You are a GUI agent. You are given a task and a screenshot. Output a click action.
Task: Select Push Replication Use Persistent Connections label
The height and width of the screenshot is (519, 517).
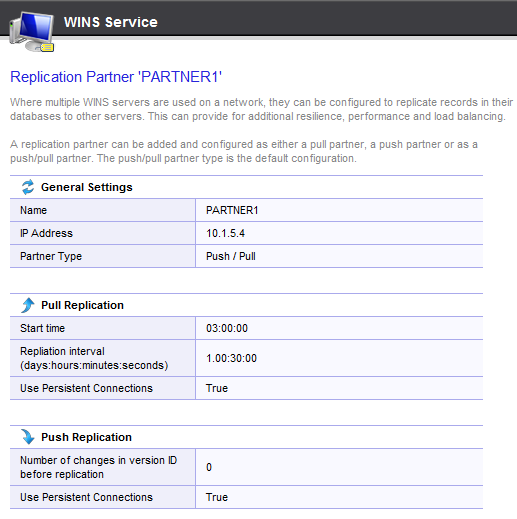click(x=86, y=497)
